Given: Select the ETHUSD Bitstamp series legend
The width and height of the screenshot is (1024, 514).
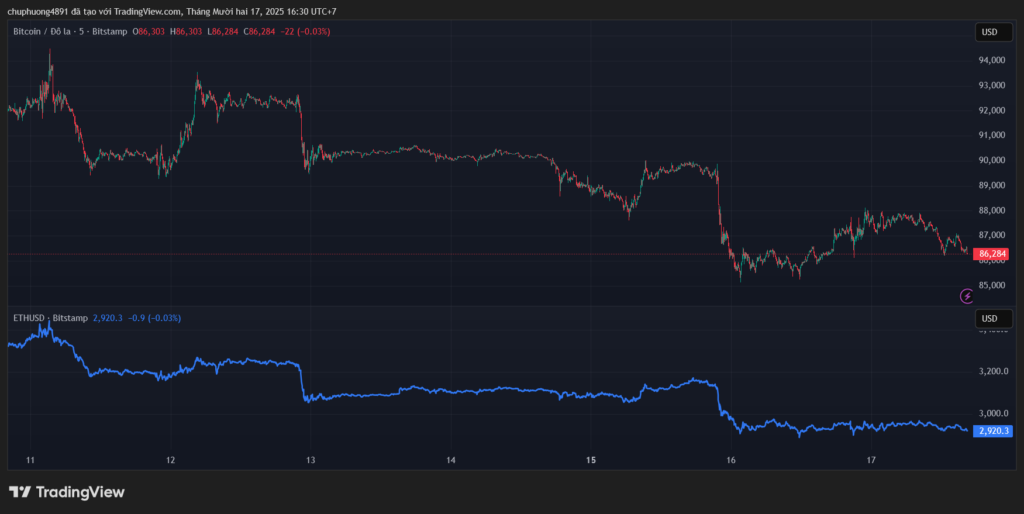Looking at the screenshot, I should 50,318.
